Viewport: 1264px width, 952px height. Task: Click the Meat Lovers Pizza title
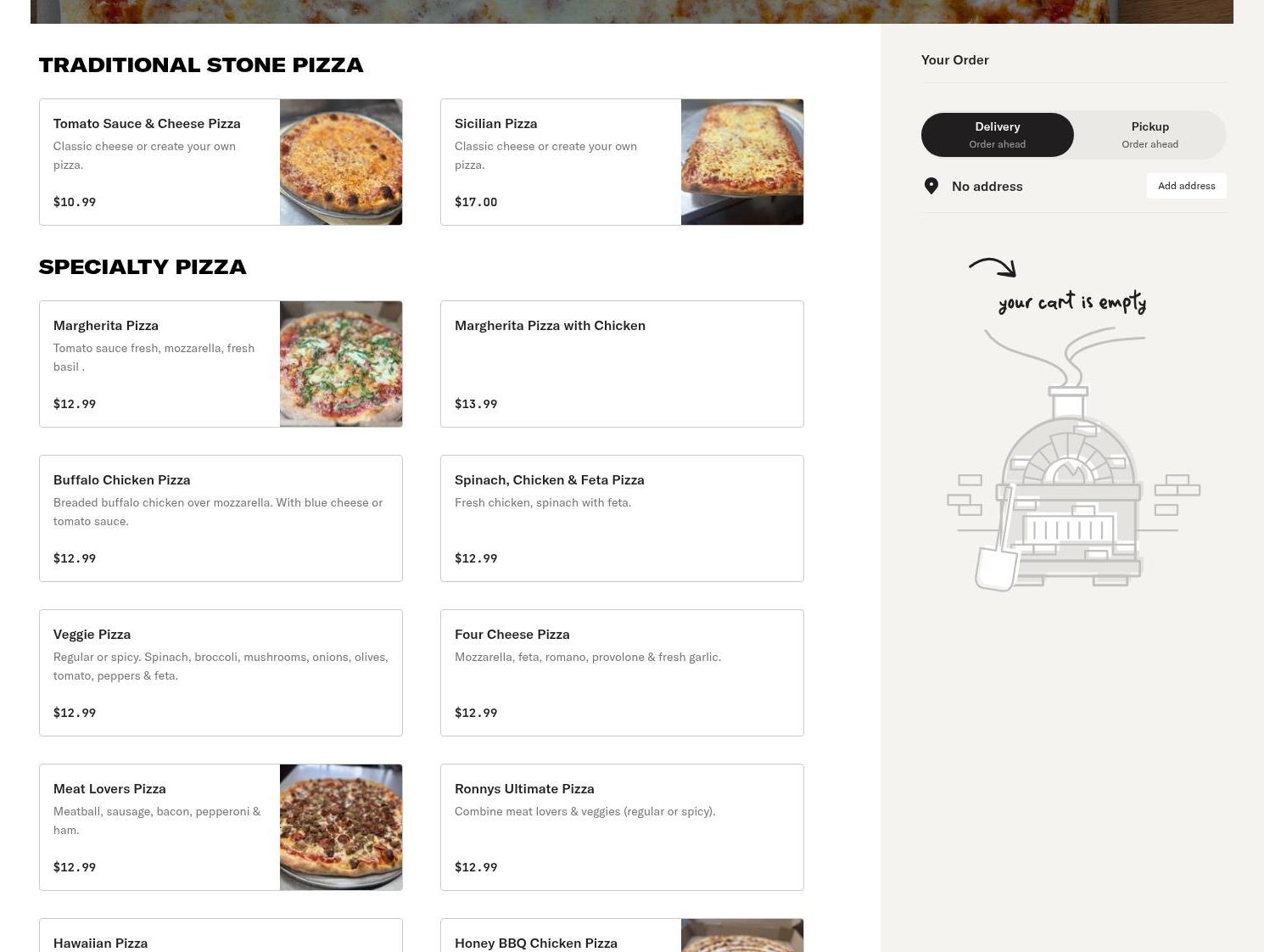109,789
